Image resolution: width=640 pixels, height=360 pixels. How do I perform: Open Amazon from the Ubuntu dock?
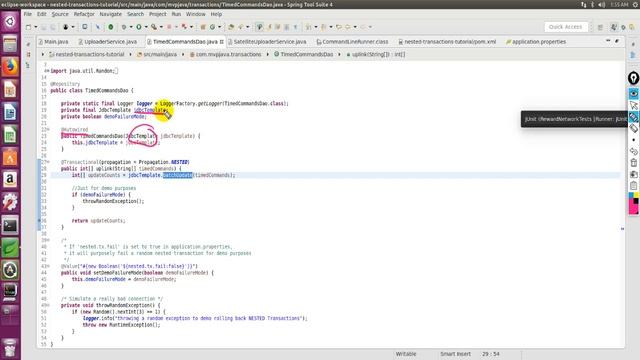(10, 179)
